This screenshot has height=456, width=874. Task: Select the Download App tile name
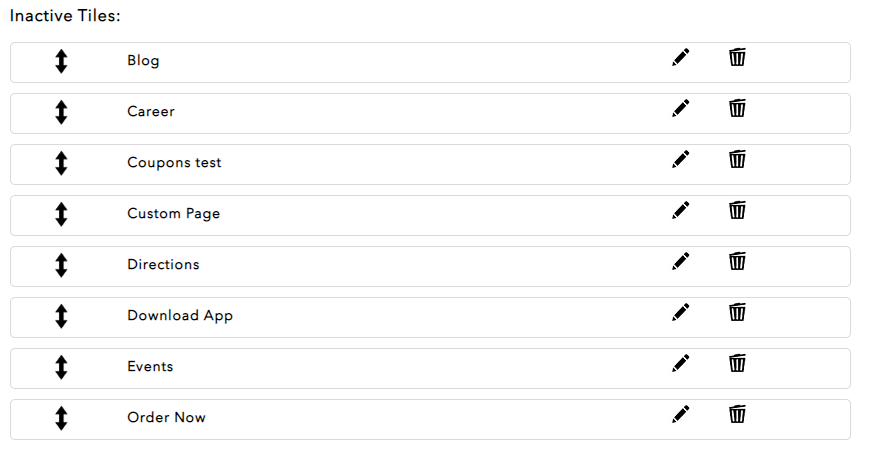pos(180,316)
